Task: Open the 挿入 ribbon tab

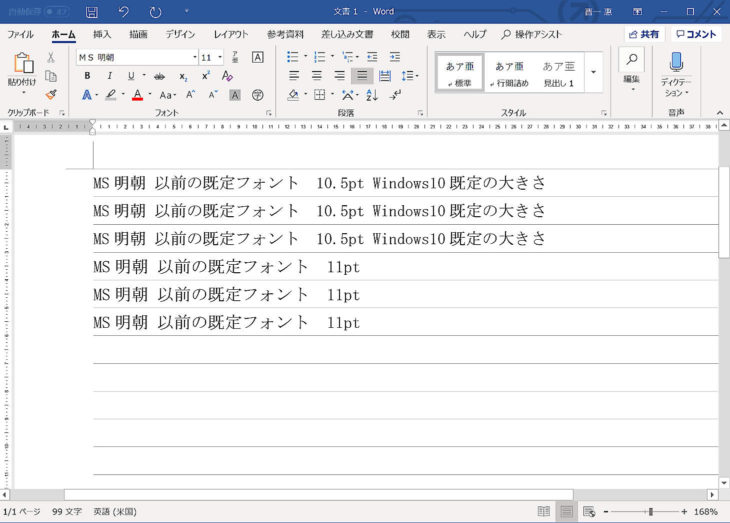Action: tap(102, 34)
